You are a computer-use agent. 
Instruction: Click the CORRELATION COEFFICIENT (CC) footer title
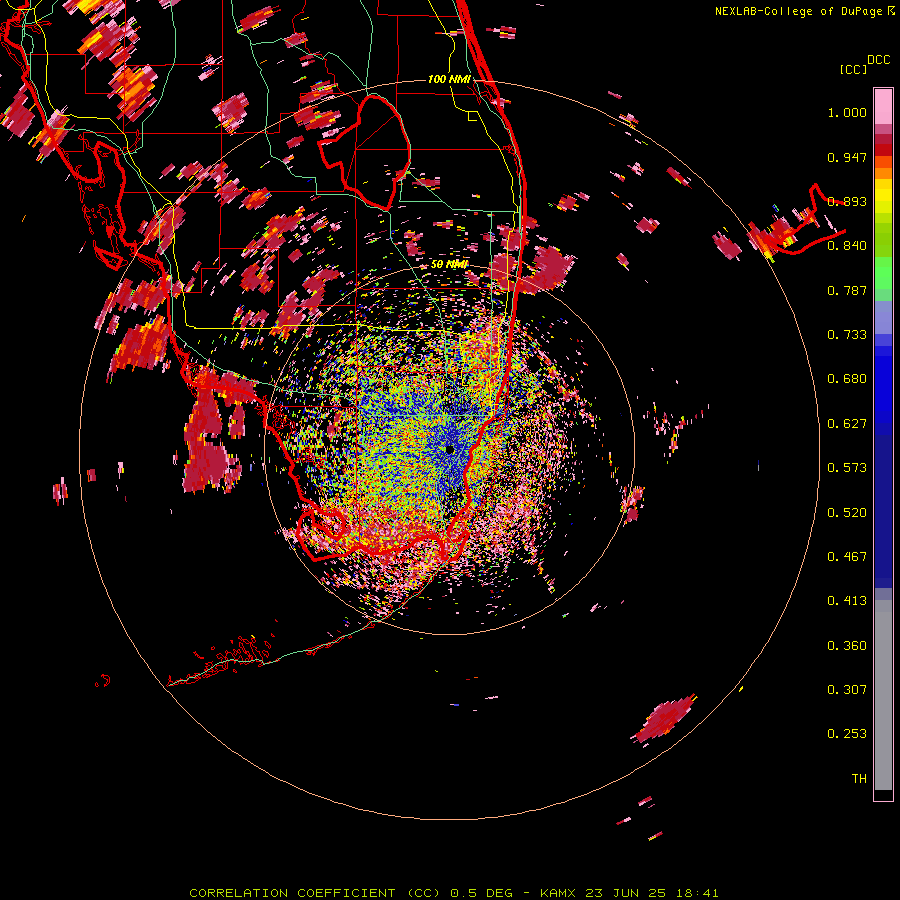[315, 893]
